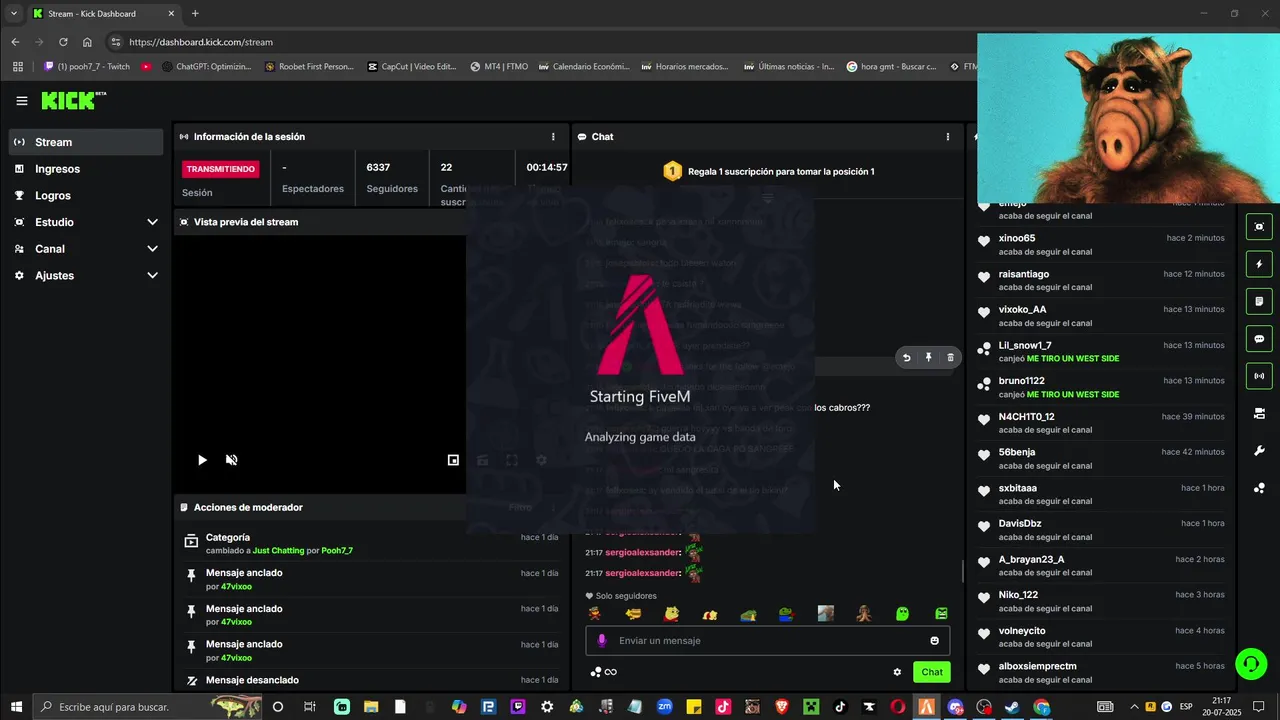Toggle the stream preview panel button in right sidebar
Viewport: 1280px width, 720px height.
point(1259,227)
